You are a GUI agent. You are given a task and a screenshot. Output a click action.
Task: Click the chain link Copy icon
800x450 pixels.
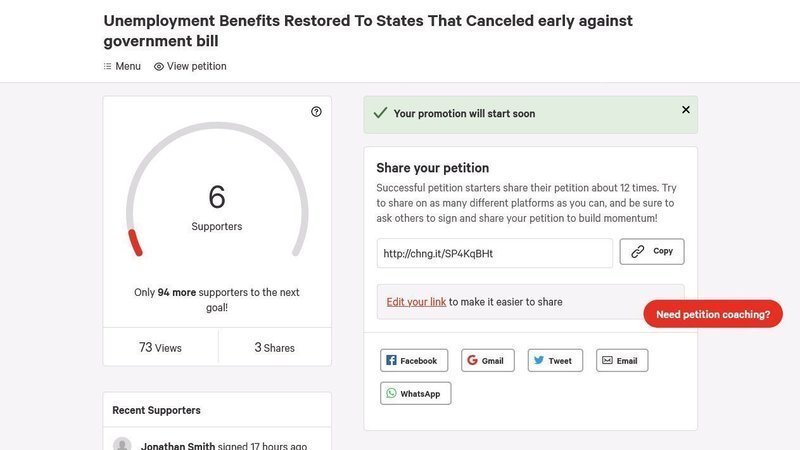638,252
